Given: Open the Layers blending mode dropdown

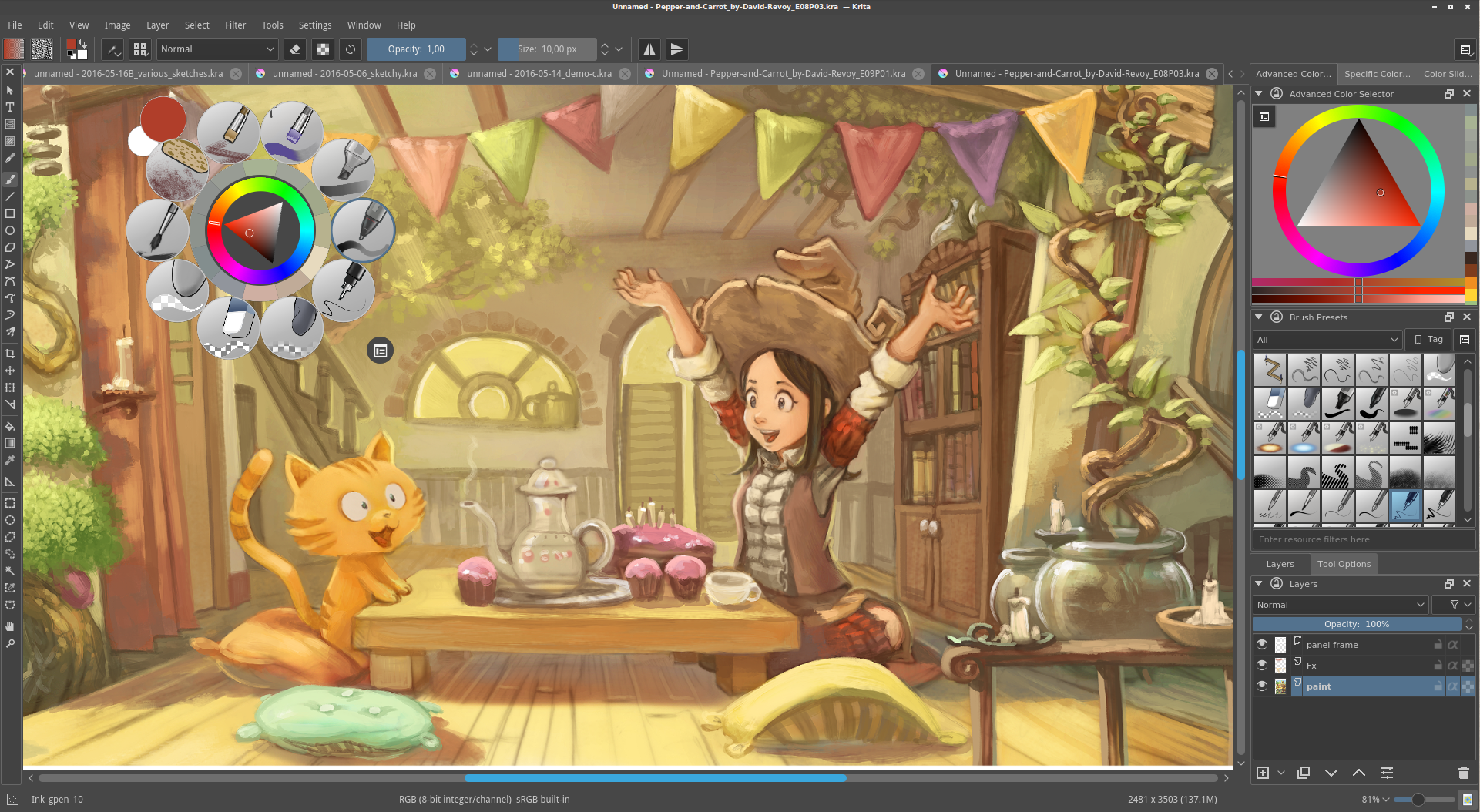Looking at the screenshot, I should click(1340, 605).
